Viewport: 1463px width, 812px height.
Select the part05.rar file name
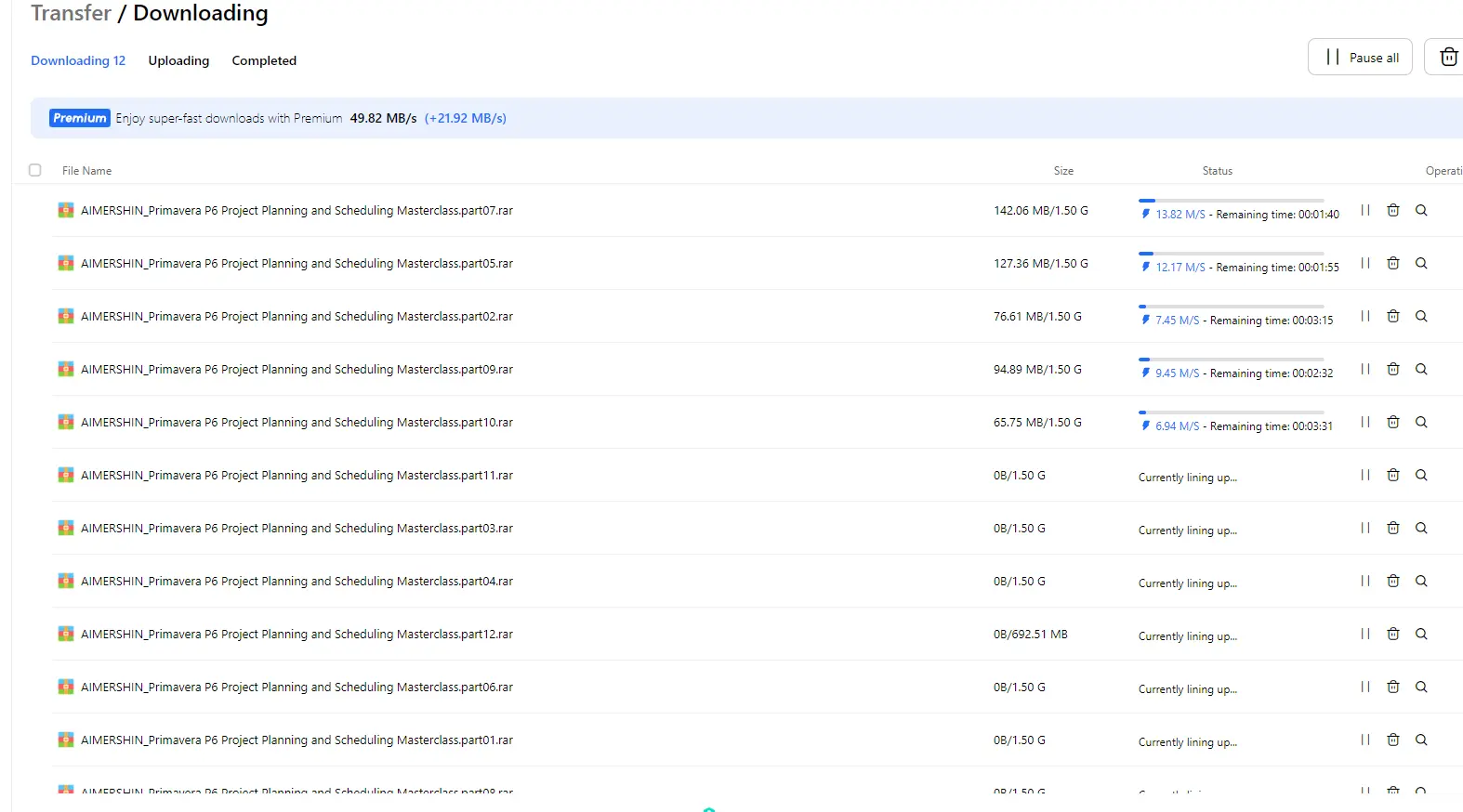pos(297,264)
